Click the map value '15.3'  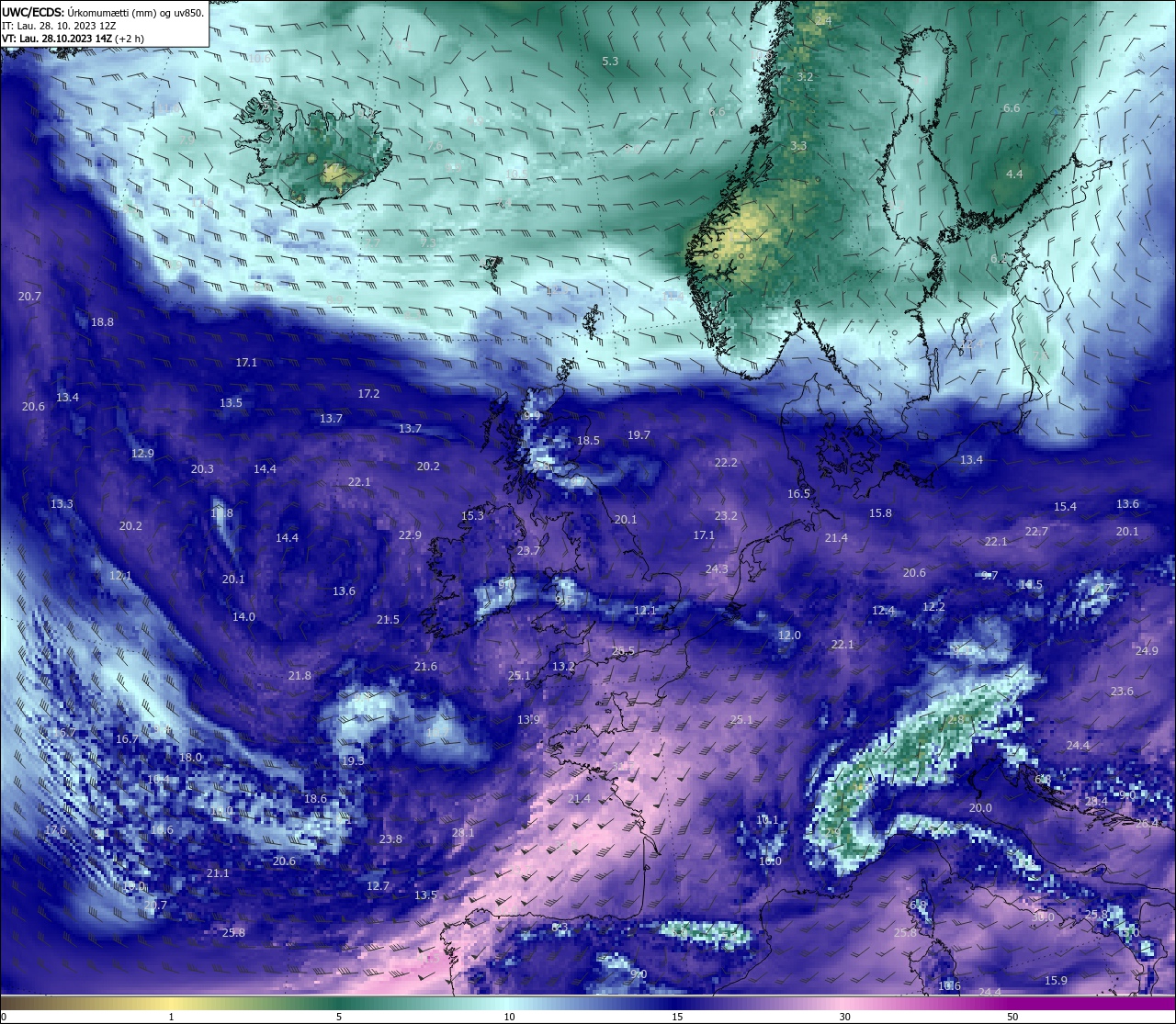472,516
